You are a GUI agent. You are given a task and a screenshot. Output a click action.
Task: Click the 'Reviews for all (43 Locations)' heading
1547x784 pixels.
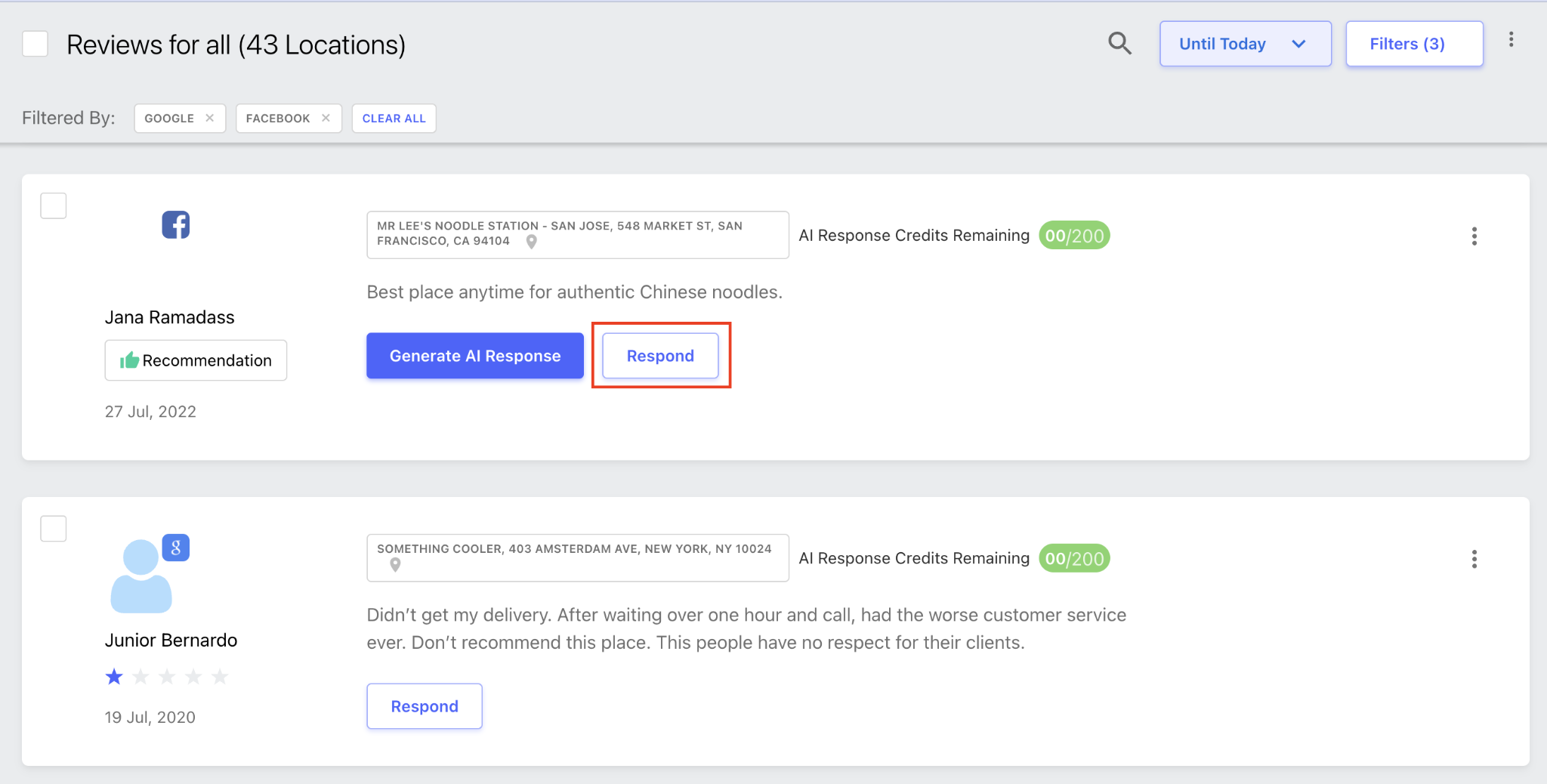click(236, 45)
